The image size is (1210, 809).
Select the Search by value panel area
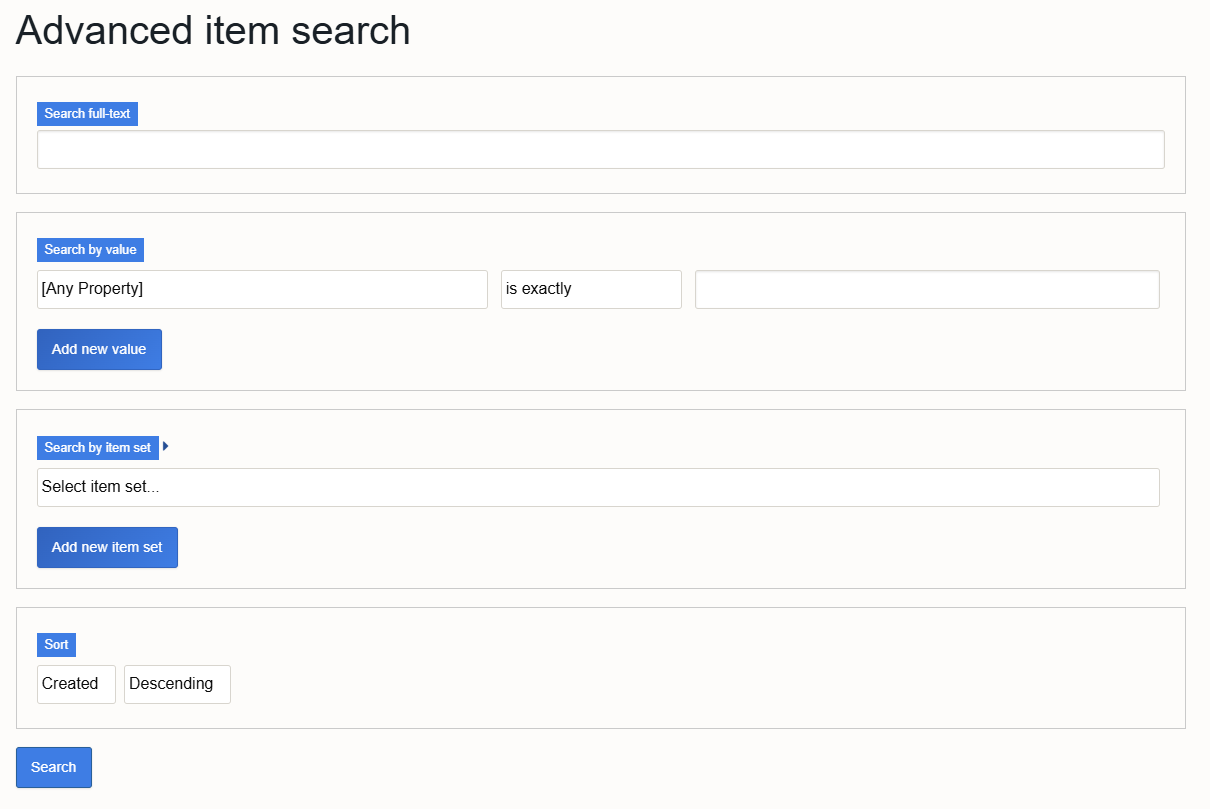tap(600, 300)
